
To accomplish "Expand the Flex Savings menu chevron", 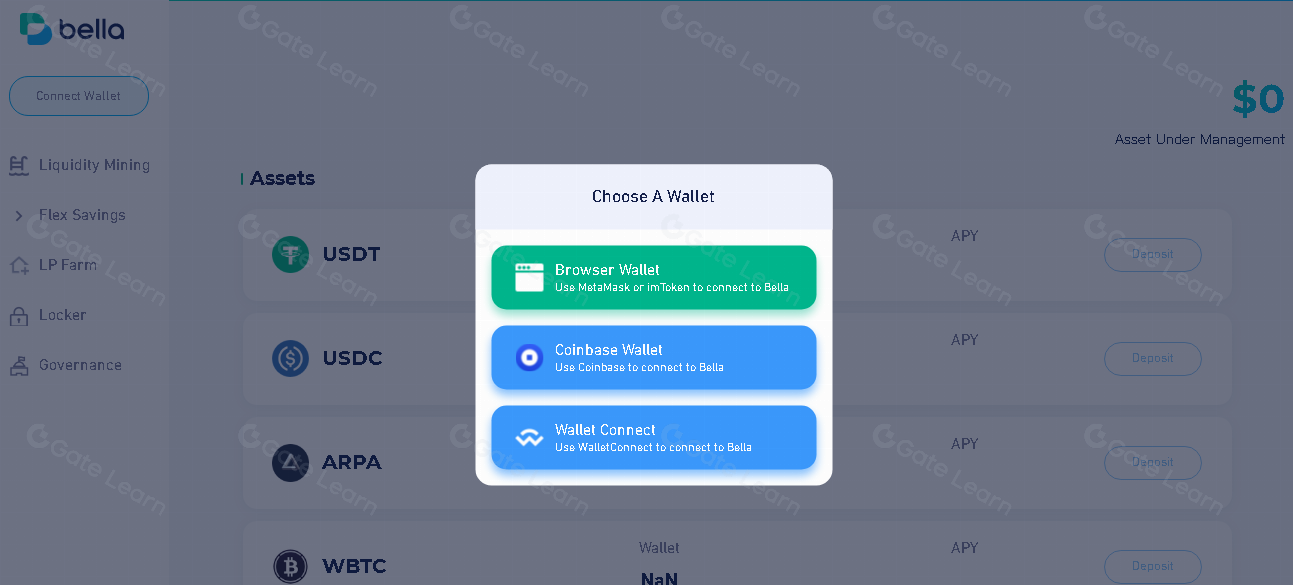I will click(x=18, y=214).
